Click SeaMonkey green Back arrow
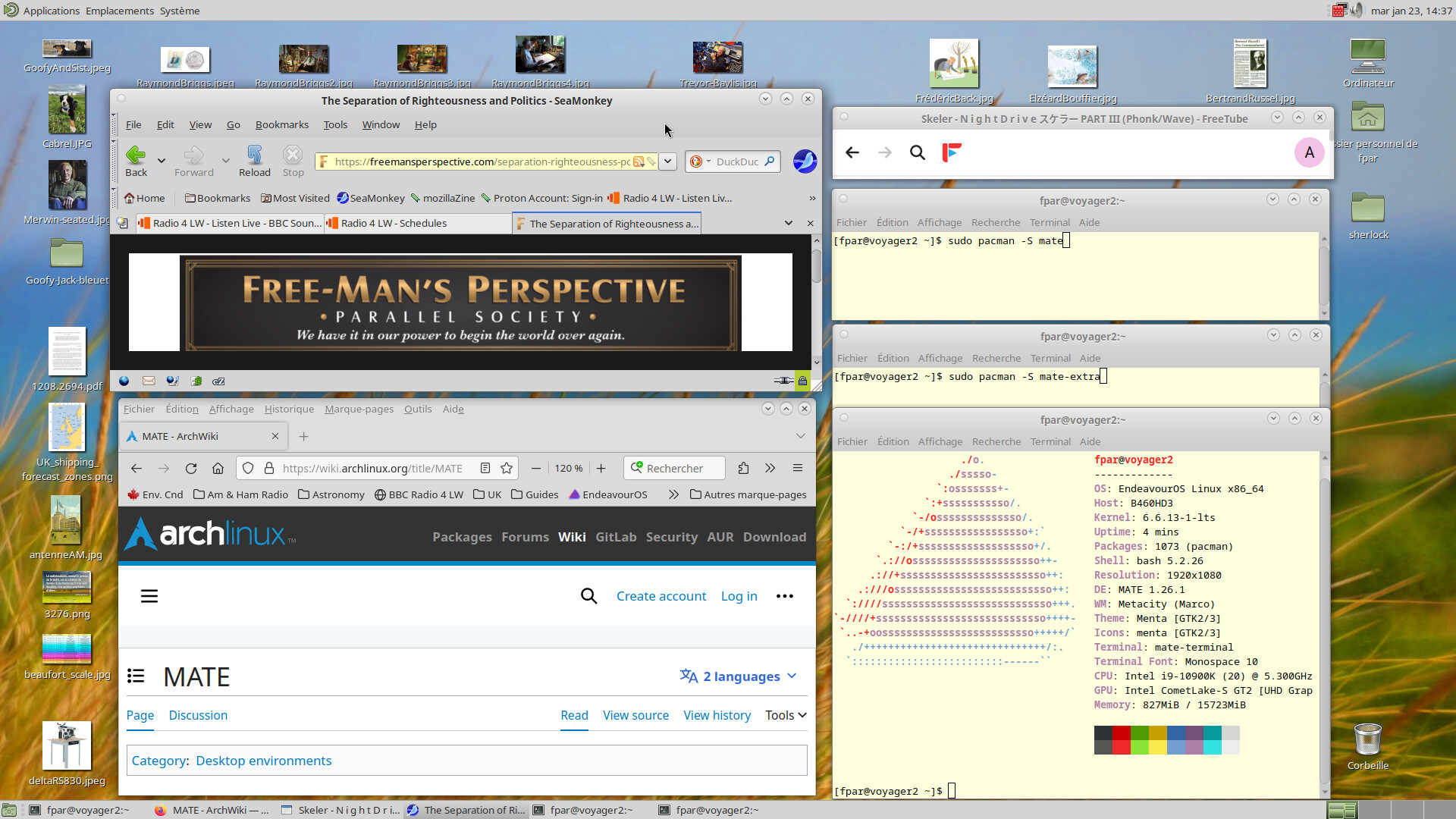This screenshot has width=1456, height=819. (136, 155)
